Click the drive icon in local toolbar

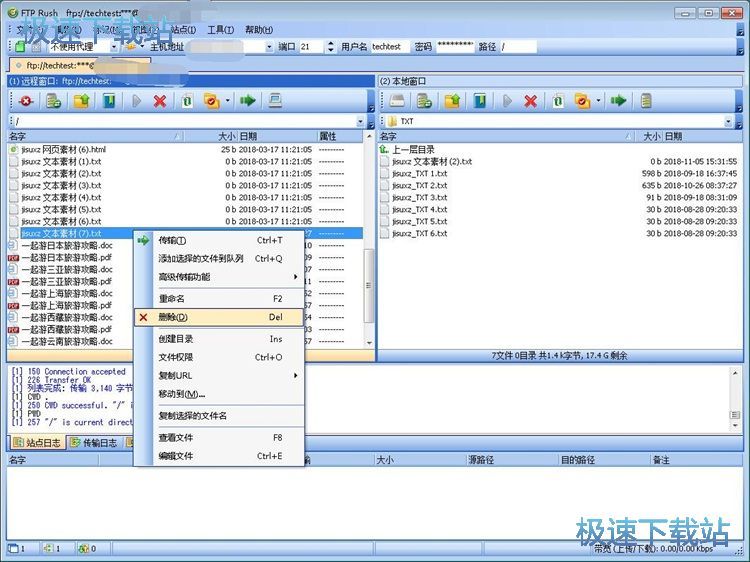coord(397,100)
